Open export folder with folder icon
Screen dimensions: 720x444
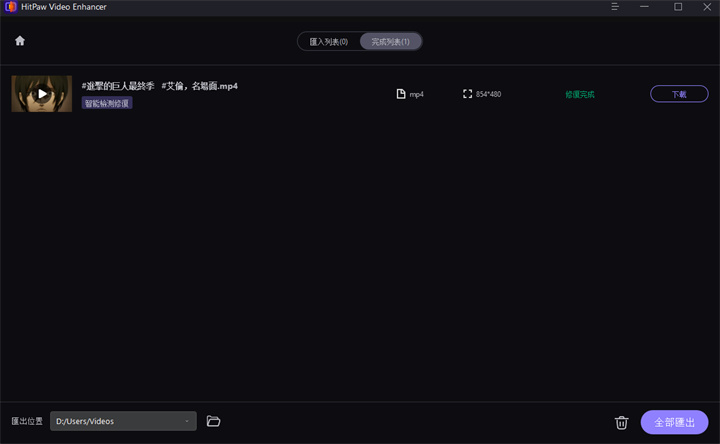(x=214, y=421)
